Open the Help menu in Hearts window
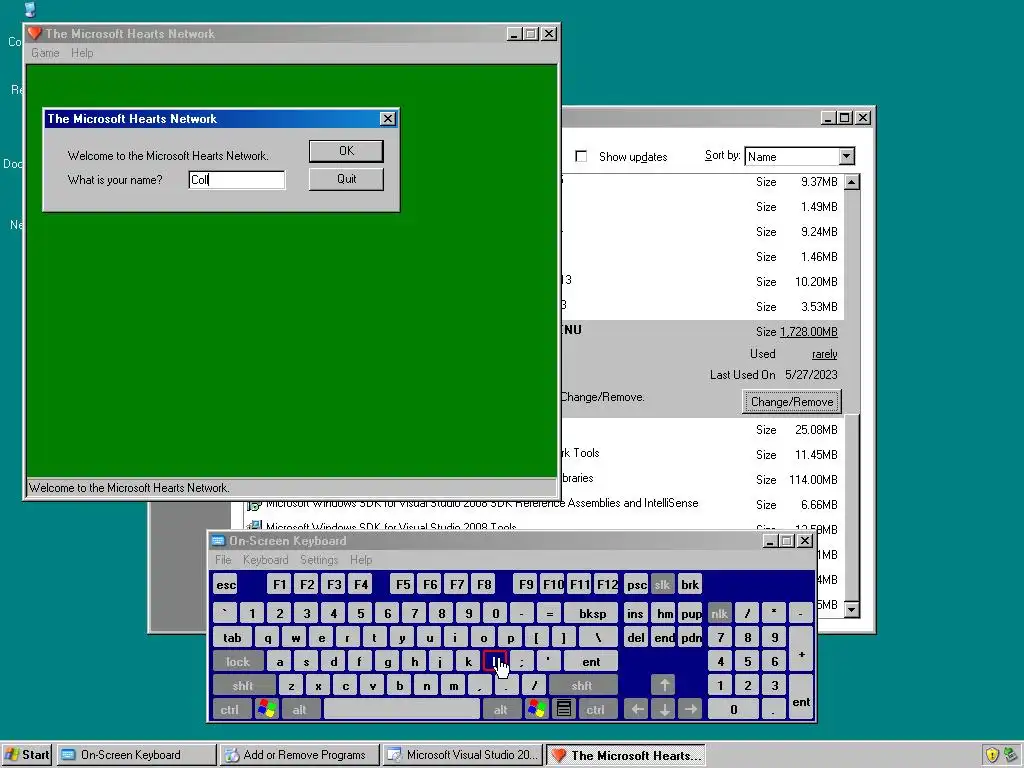This screenshot has height=768, width=1024. tap(82, 53)
